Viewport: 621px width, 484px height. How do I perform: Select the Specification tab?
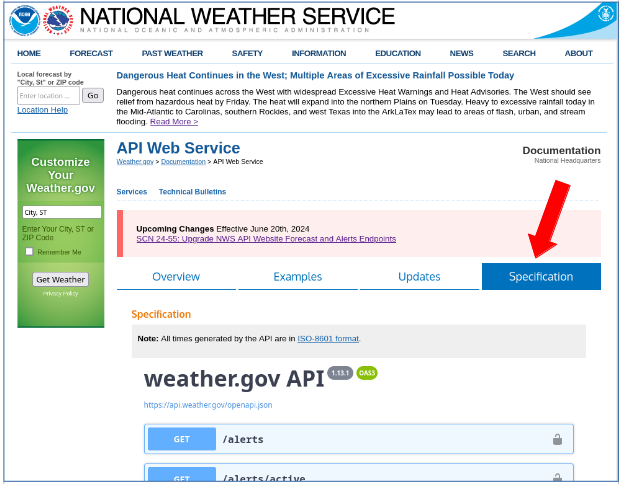[x=541, y=276]
